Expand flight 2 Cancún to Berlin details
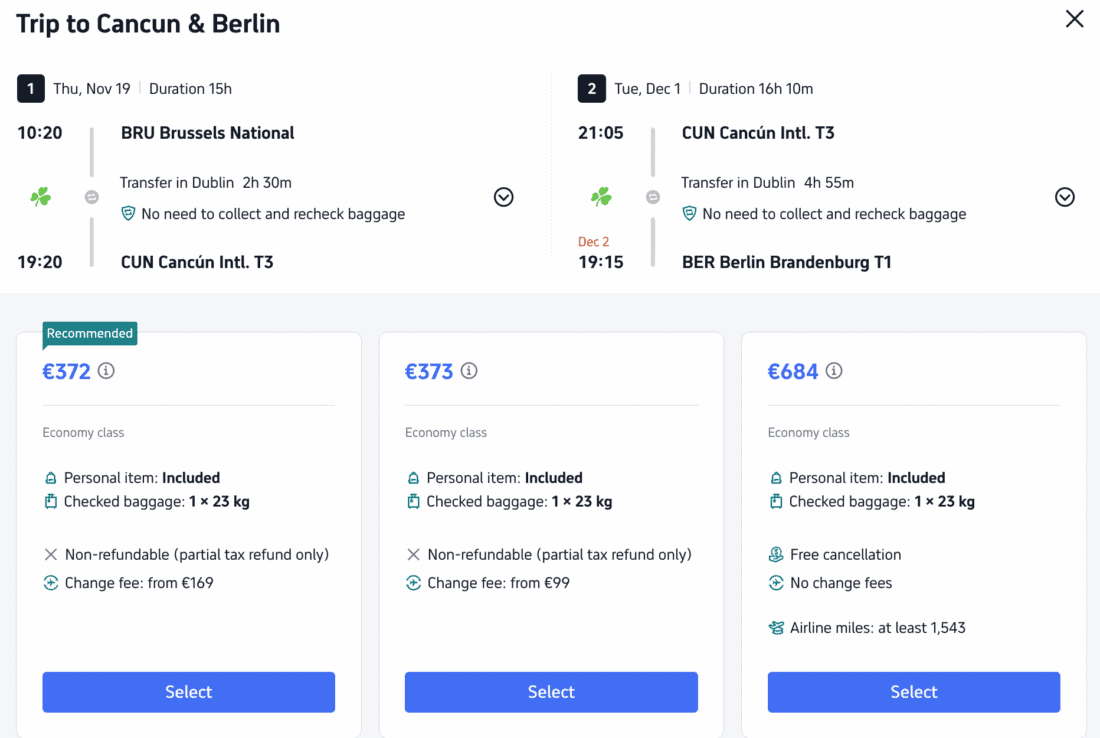1100x738 pixels. tap(1064, 197)
